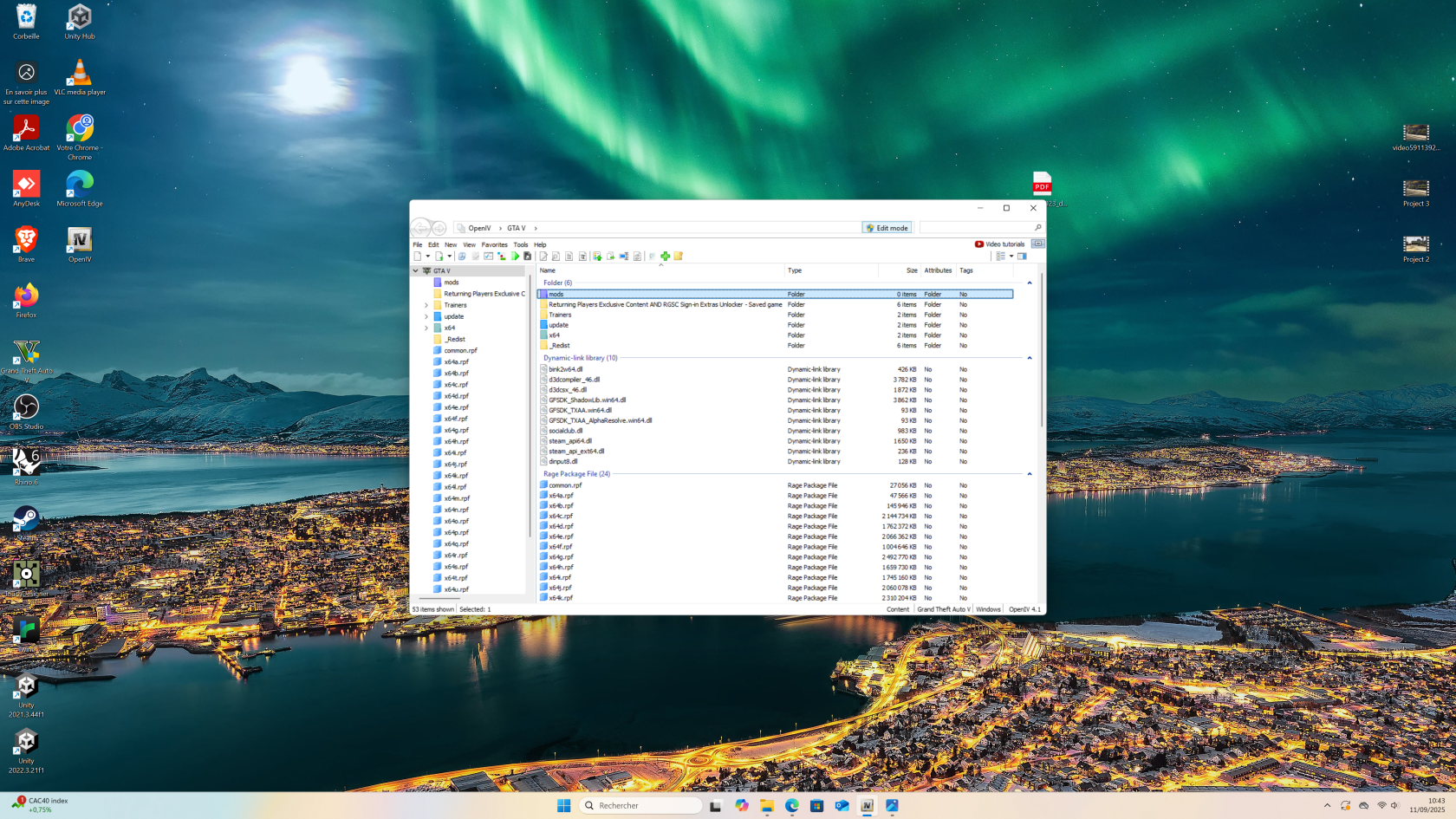Click the new blank document toolbar icon

coord(418,257)
